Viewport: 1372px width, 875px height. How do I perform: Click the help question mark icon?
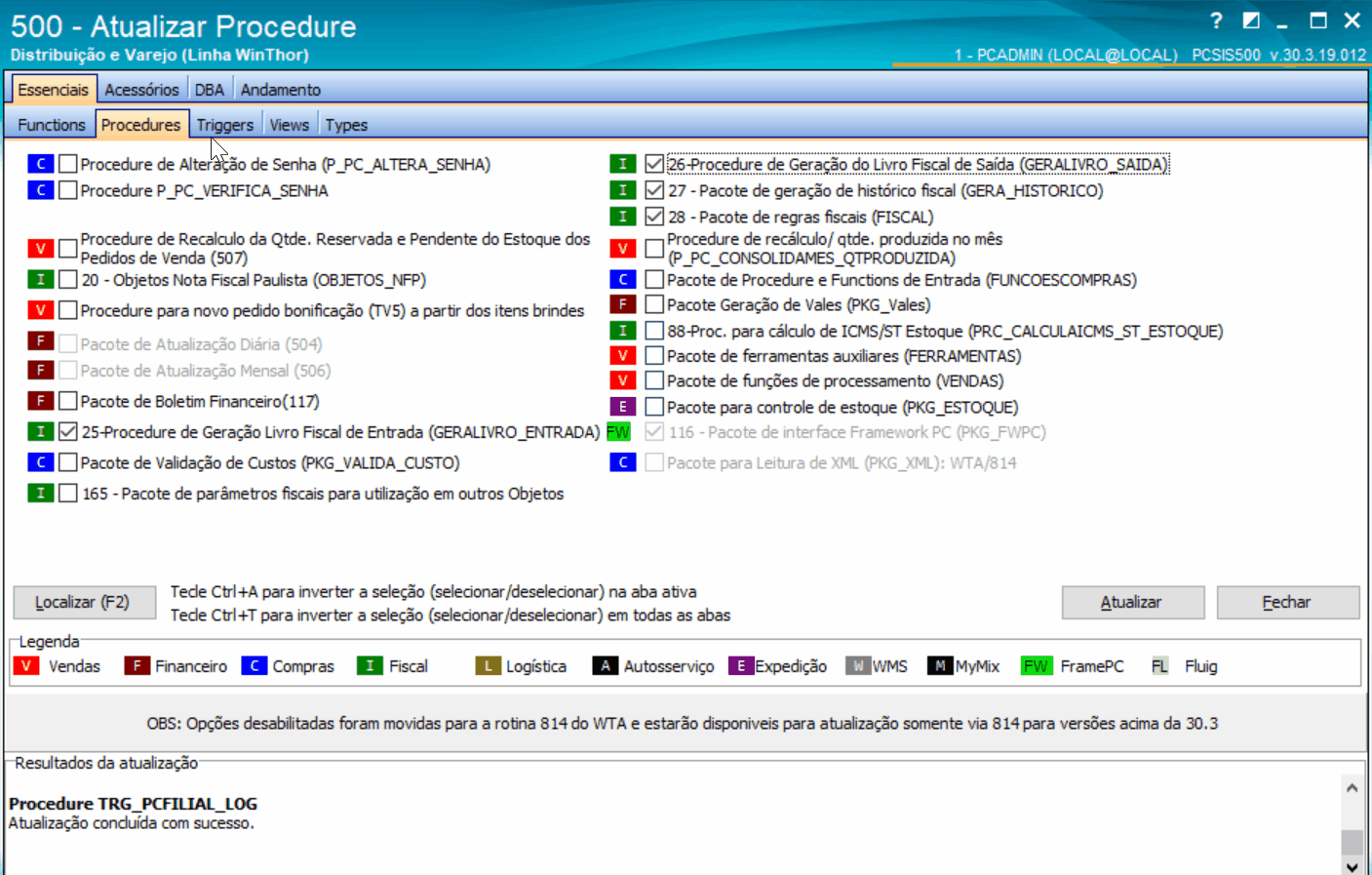click(1216, 20)
